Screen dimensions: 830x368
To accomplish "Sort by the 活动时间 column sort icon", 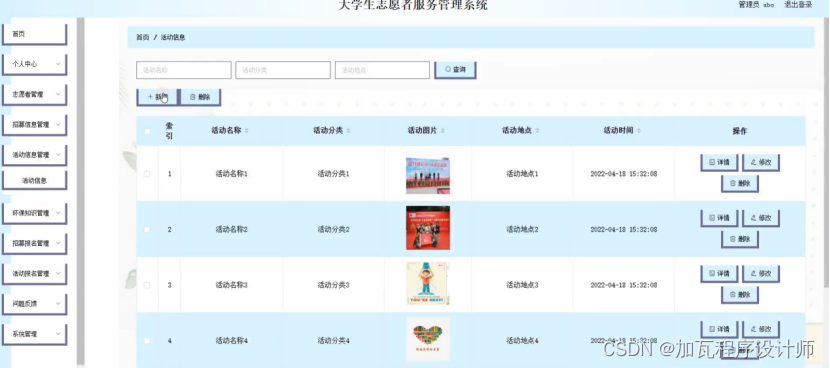I will (639, 131).
